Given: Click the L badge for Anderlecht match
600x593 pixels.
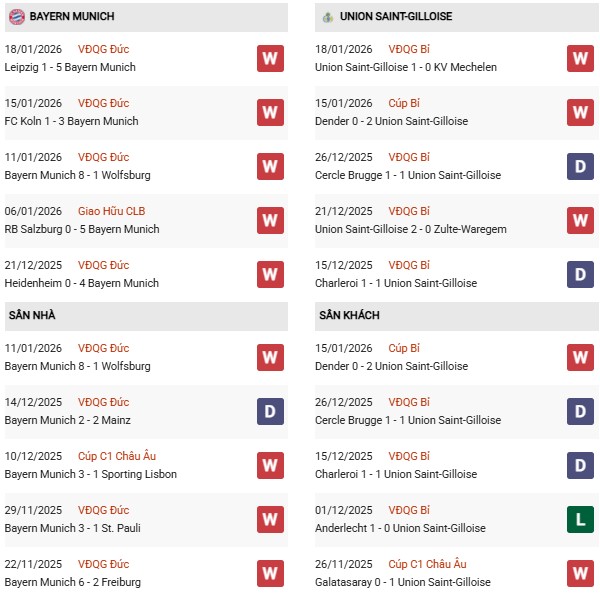Looking at the screenshot, I should pos(580,519).
